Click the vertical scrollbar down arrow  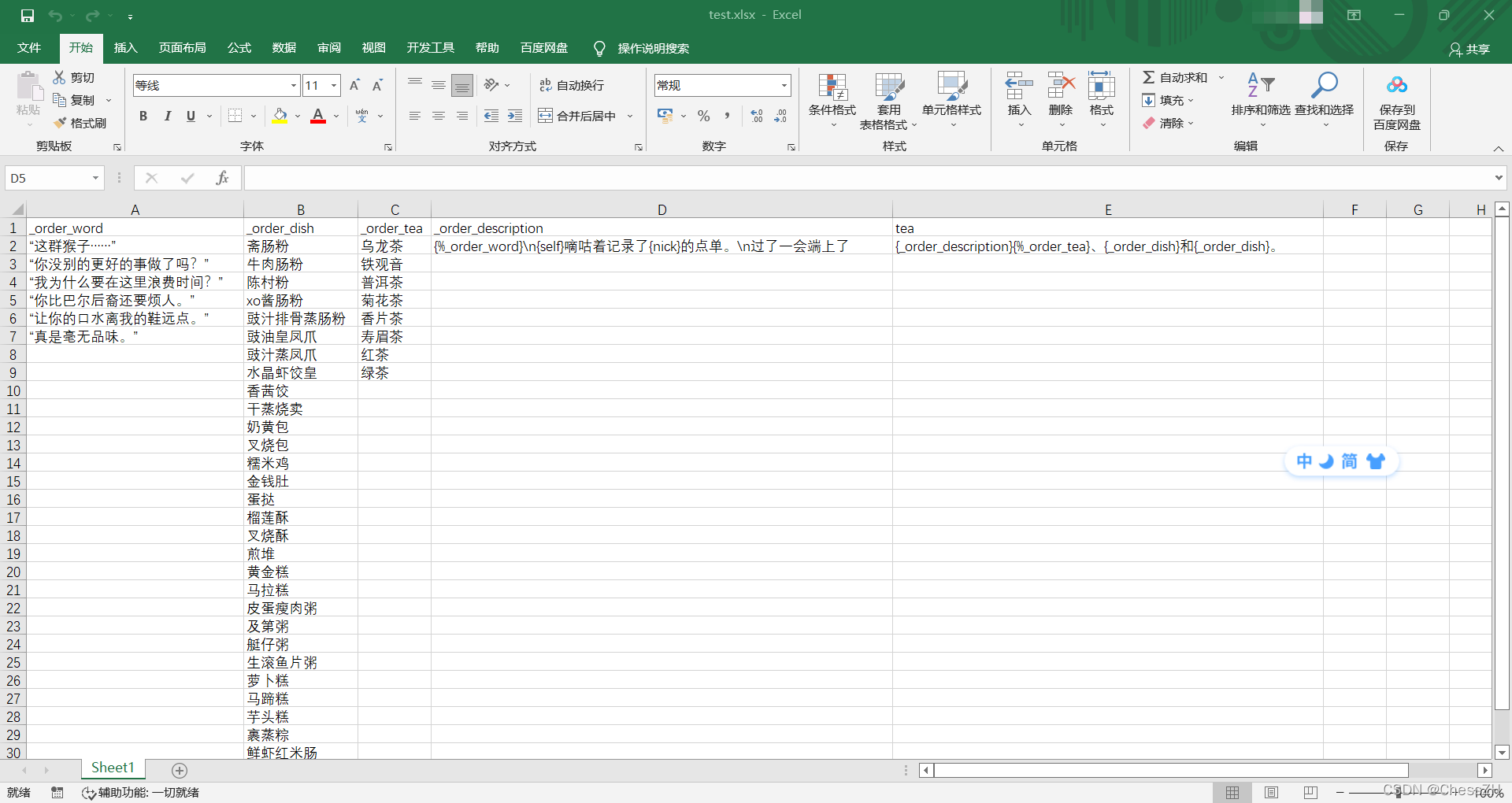coord(1502,753)
